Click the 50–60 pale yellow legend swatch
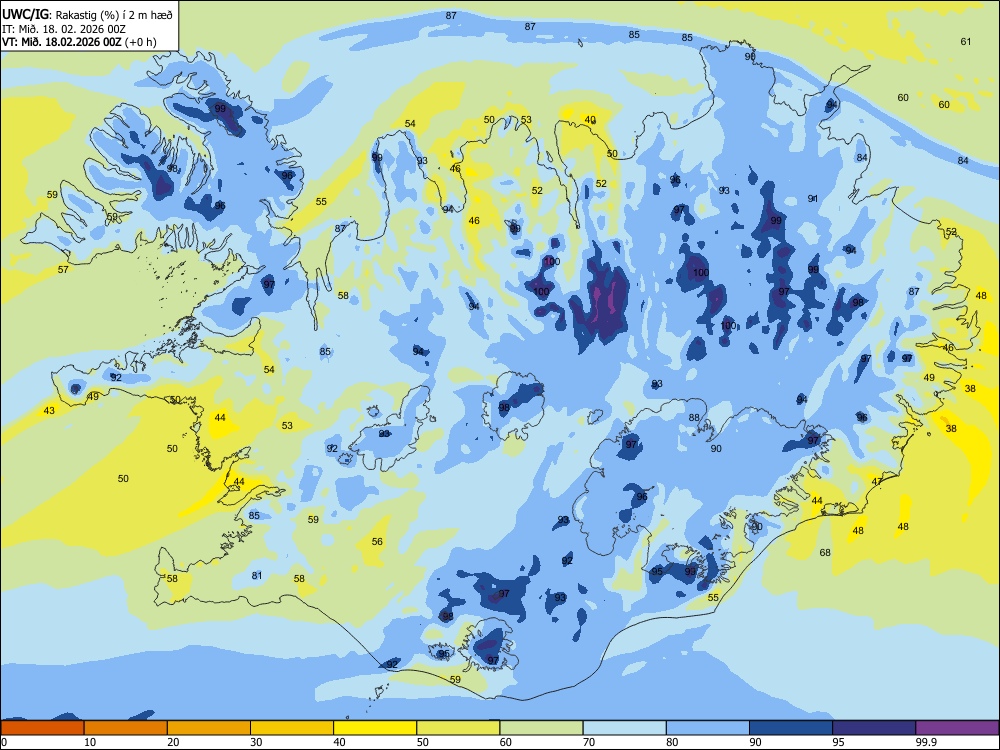 point(458,728)
